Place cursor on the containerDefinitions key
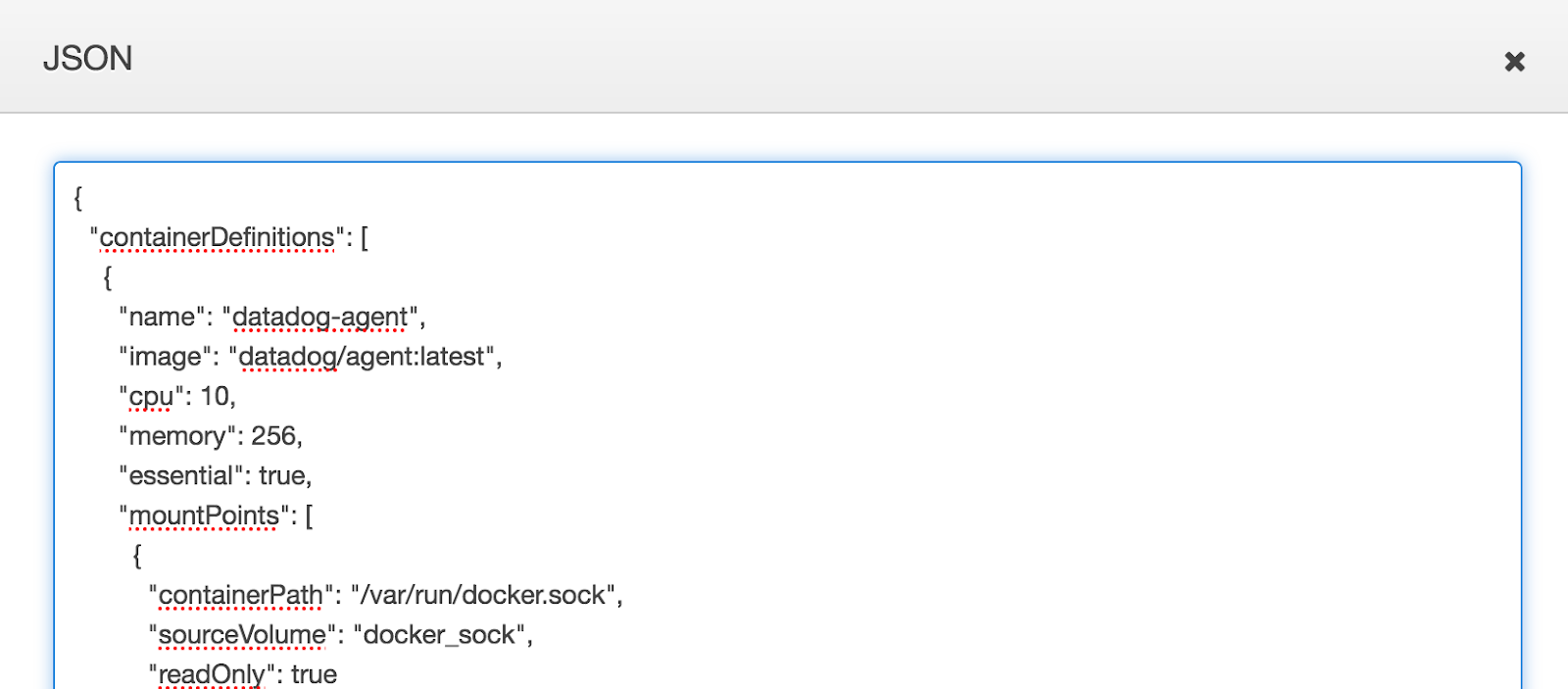This screenshot has width=1568, height=689. (217, 238)
